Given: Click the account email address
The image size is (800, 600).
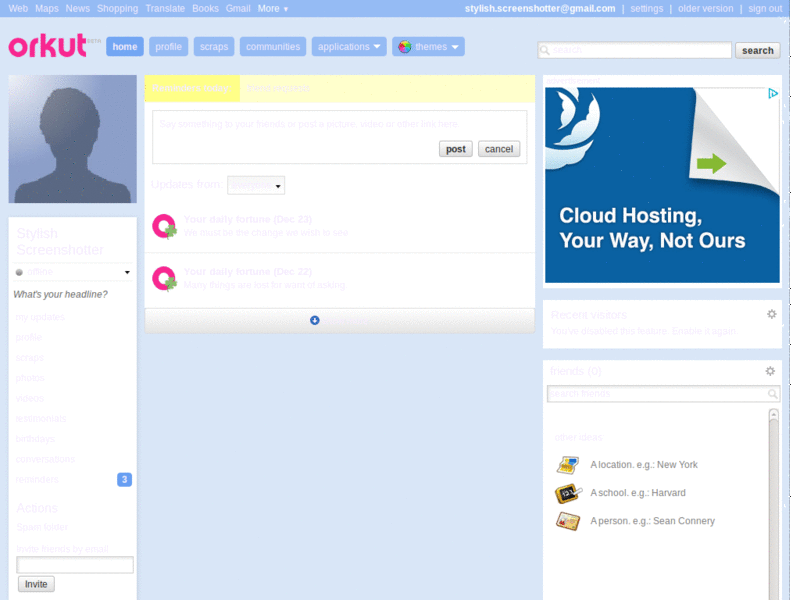Looking at the screenshot, I should (x=540, y=9).
